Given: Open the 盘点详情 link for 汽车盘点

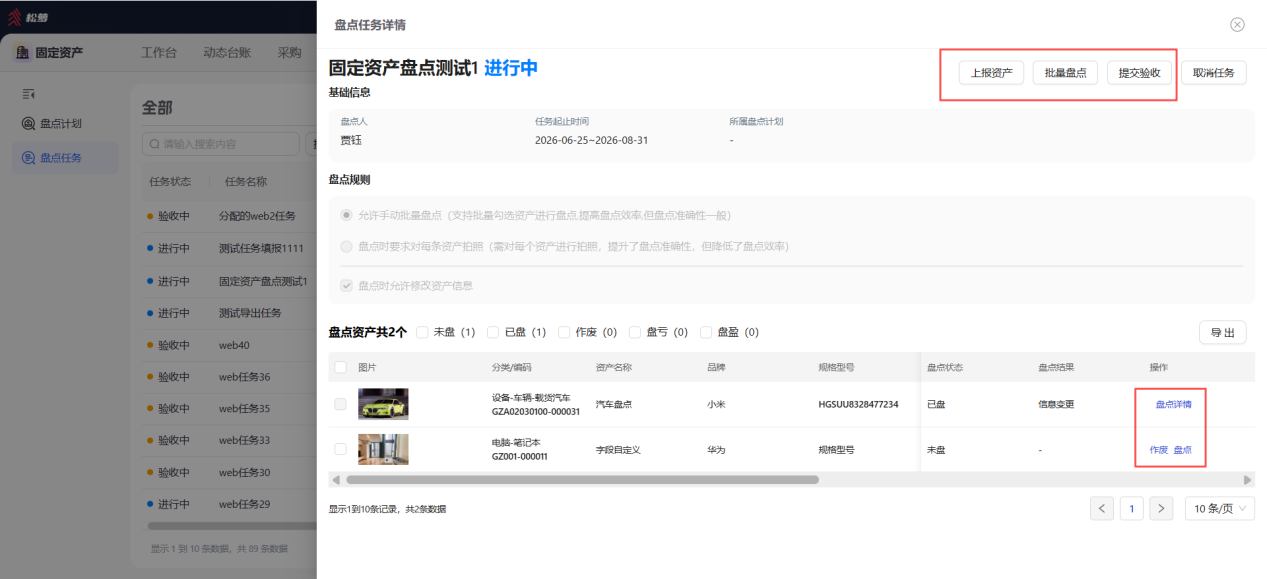Looking at the screenshot, I should point(1173,404).
